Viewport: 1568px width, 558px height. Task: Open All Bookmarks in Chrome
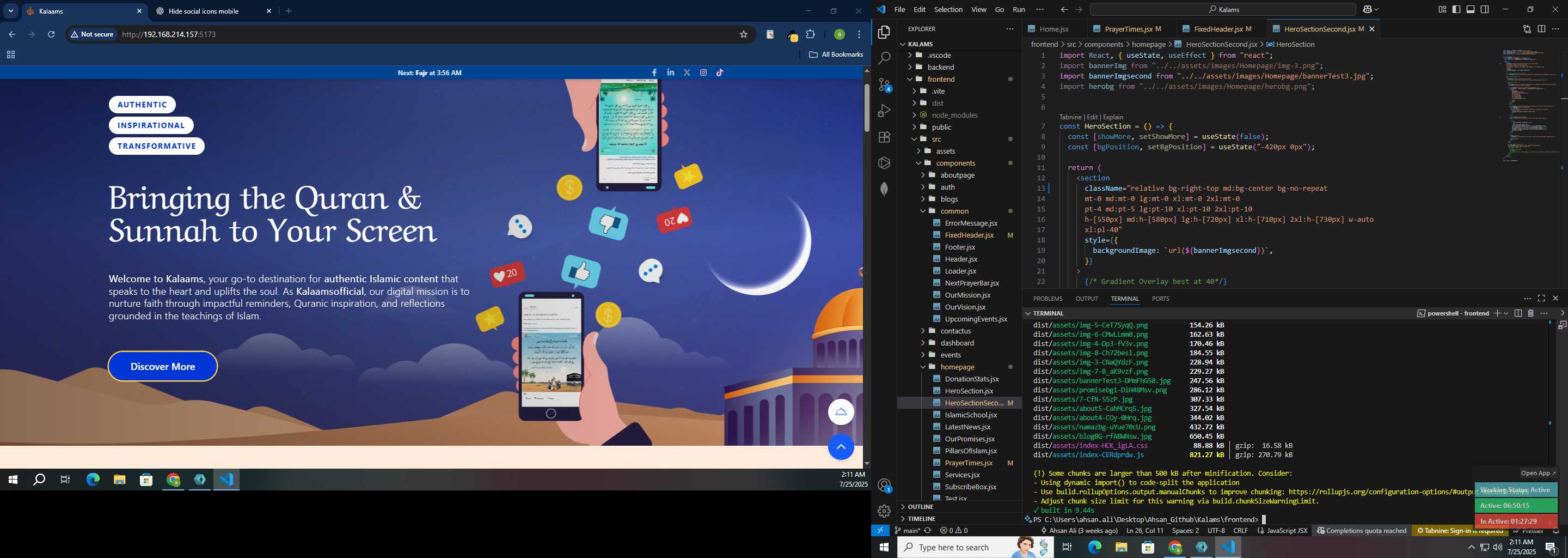(x=836, y=54)
